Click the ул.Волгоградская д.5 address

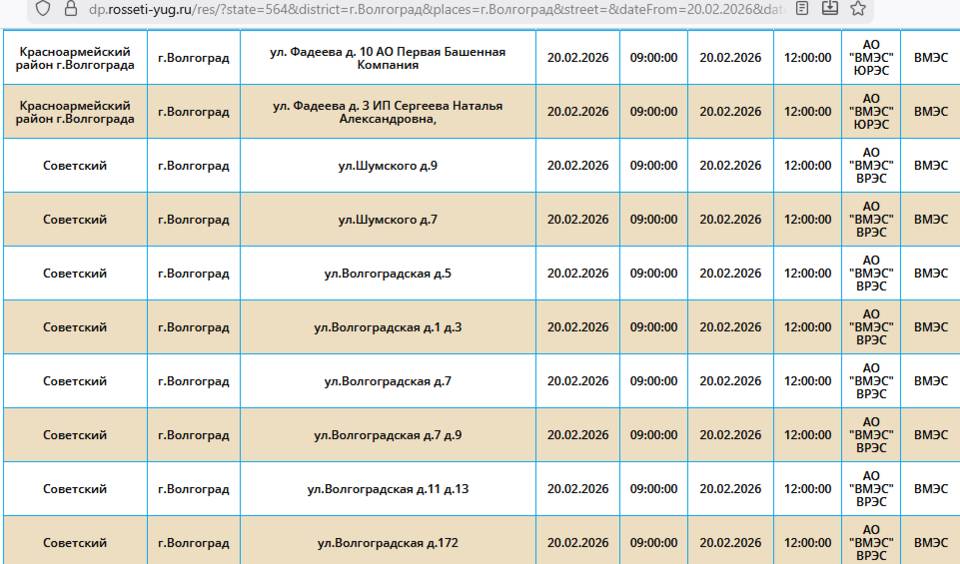(x=387, y=274)
